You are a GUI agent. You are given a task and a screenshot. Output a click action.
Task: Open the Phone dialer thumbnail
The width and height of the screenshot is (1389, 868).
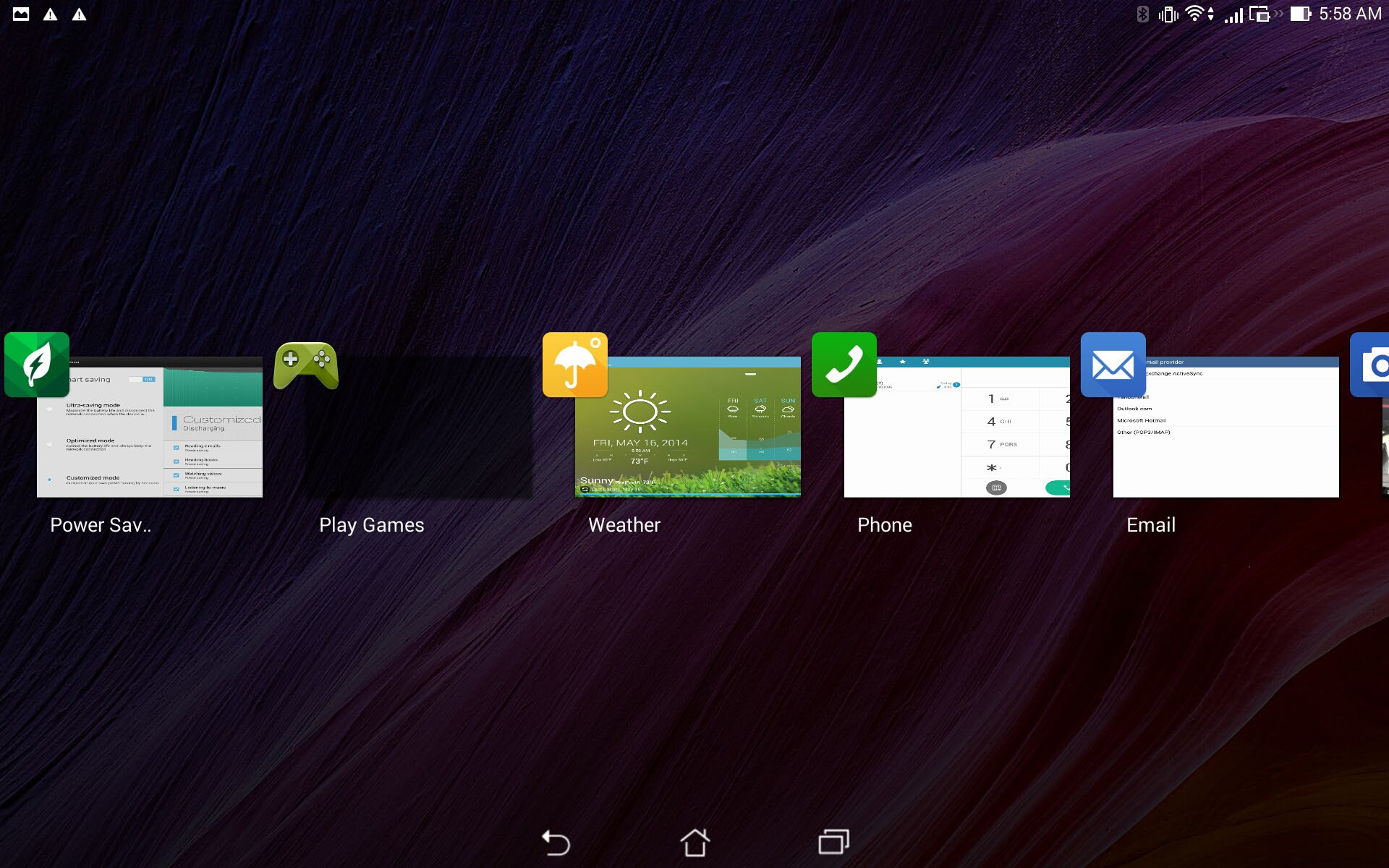[957, 427]
